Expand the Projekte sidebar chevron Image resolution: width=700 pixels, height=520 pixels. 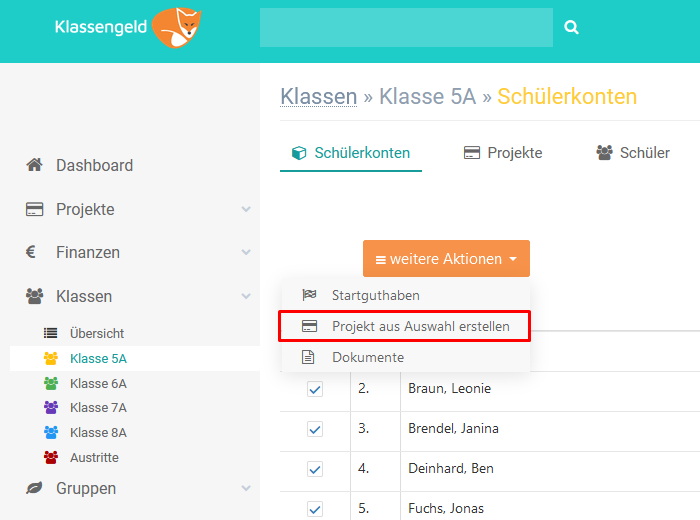(x=246, y=209)
